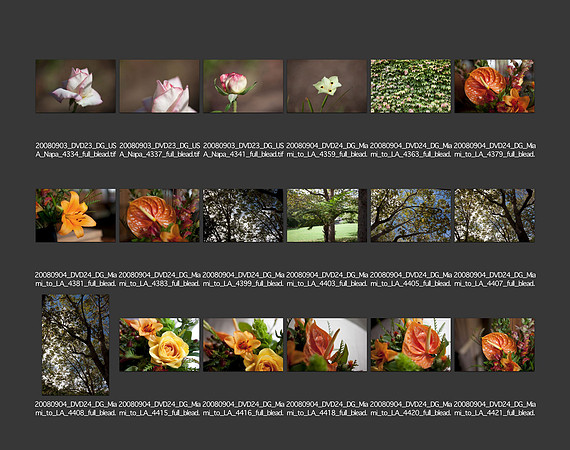Click filename label mi_to_LA_4405_full_bleed

411,283
